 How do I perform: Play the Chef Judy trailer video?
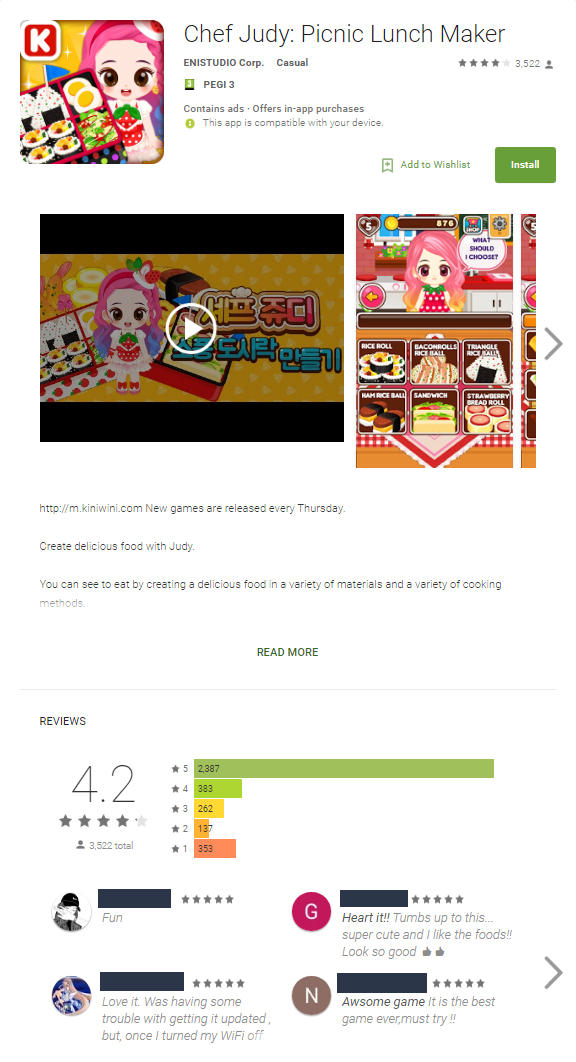191,328
